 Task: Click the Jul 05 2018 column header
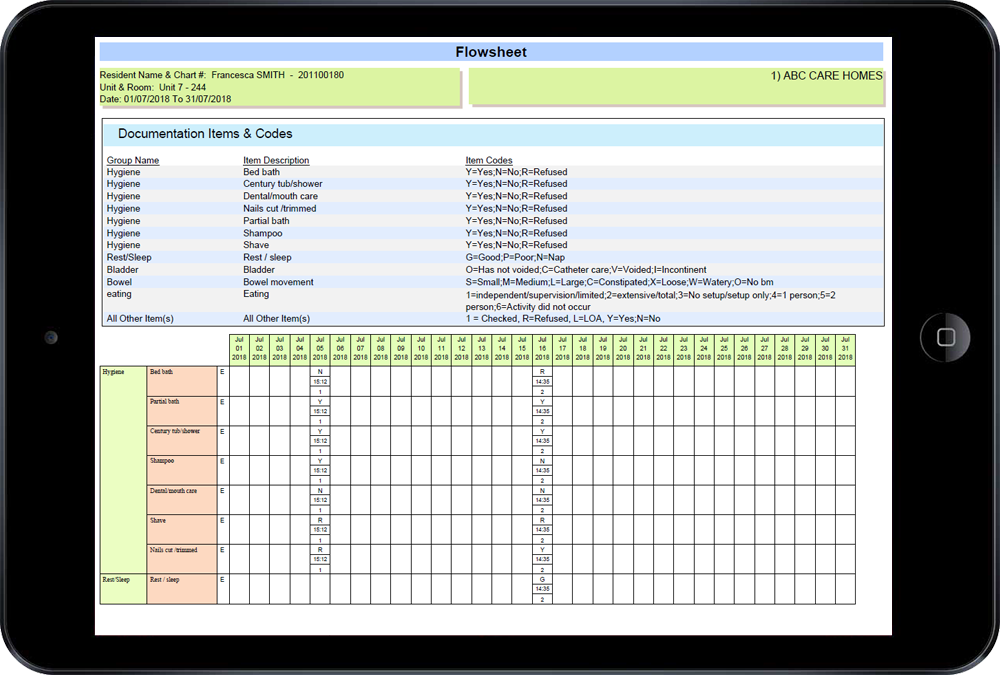[319, 347]
